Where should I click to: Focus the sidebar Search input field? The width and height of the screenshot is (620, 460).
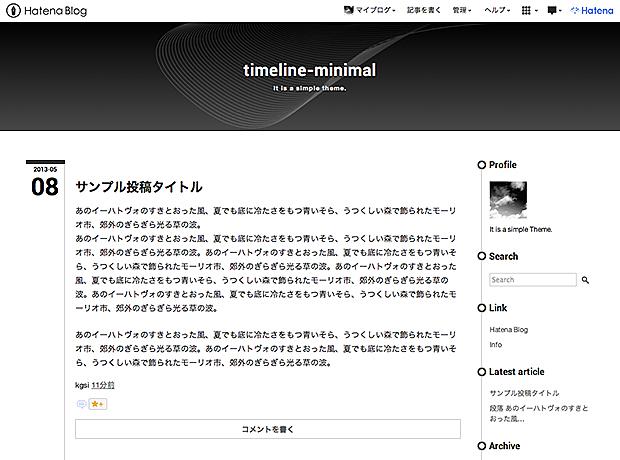[533, 280]
